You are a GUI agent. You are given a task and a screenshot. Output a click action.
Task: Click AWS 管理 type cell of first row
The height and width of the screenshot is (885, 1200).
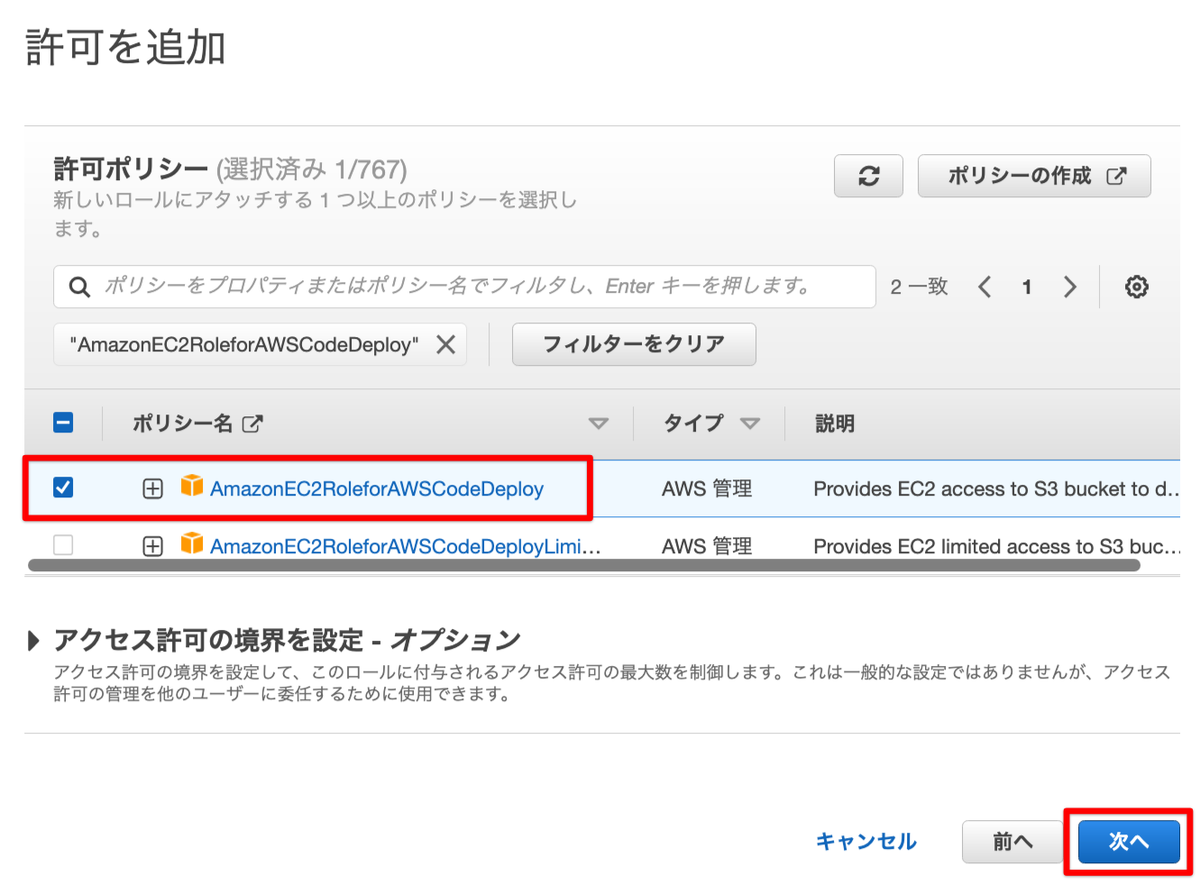coord(707,489)
